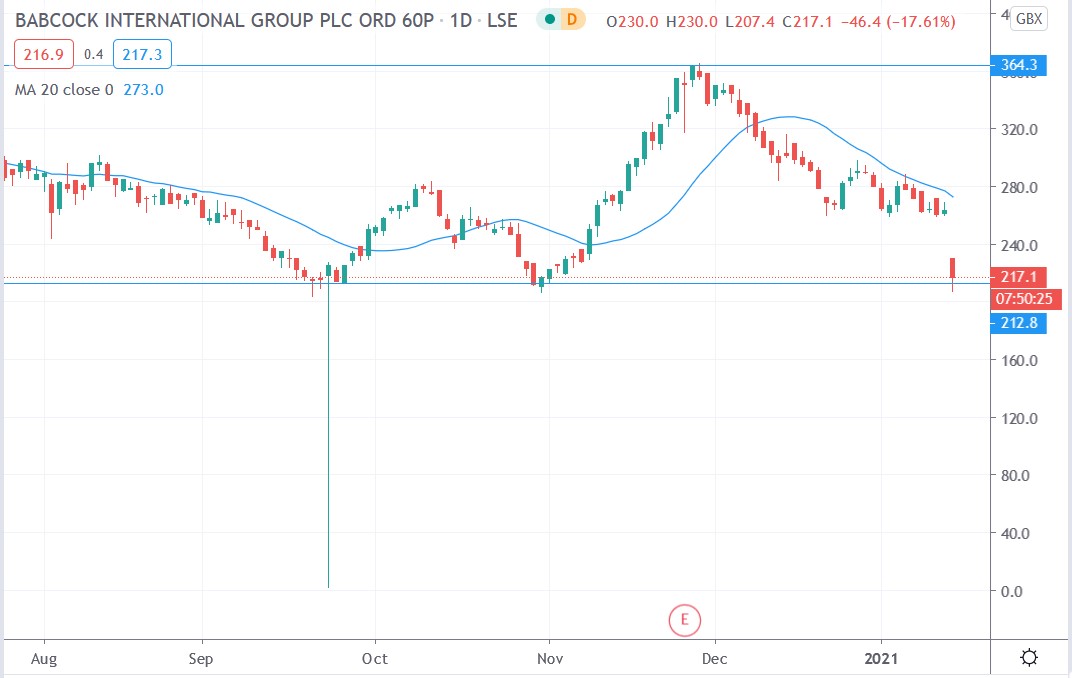Screen dimensions: 1072x678
Task: Click the red sell price button 216.9
Action: tap(43, 54)
